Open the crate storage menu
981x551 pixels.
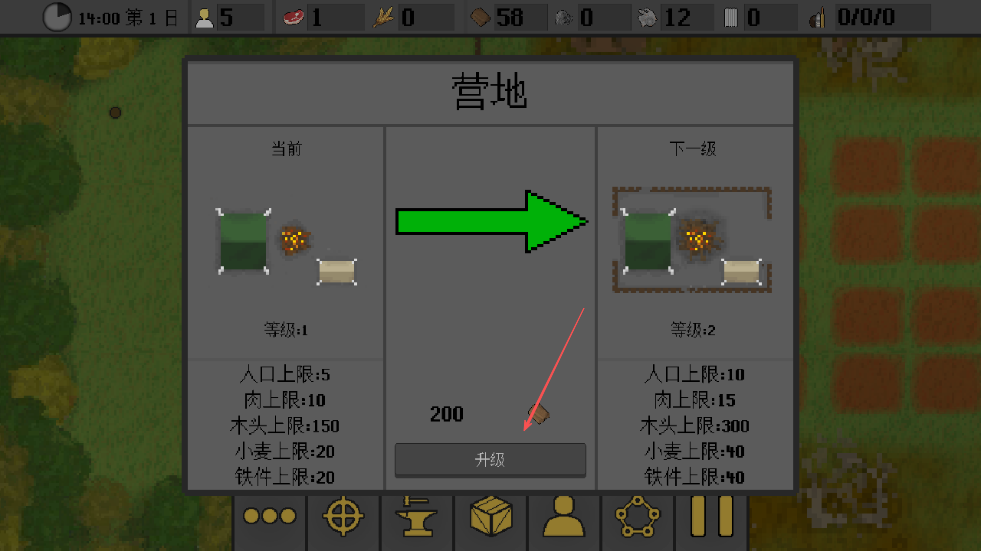click(x=490, y=516)
